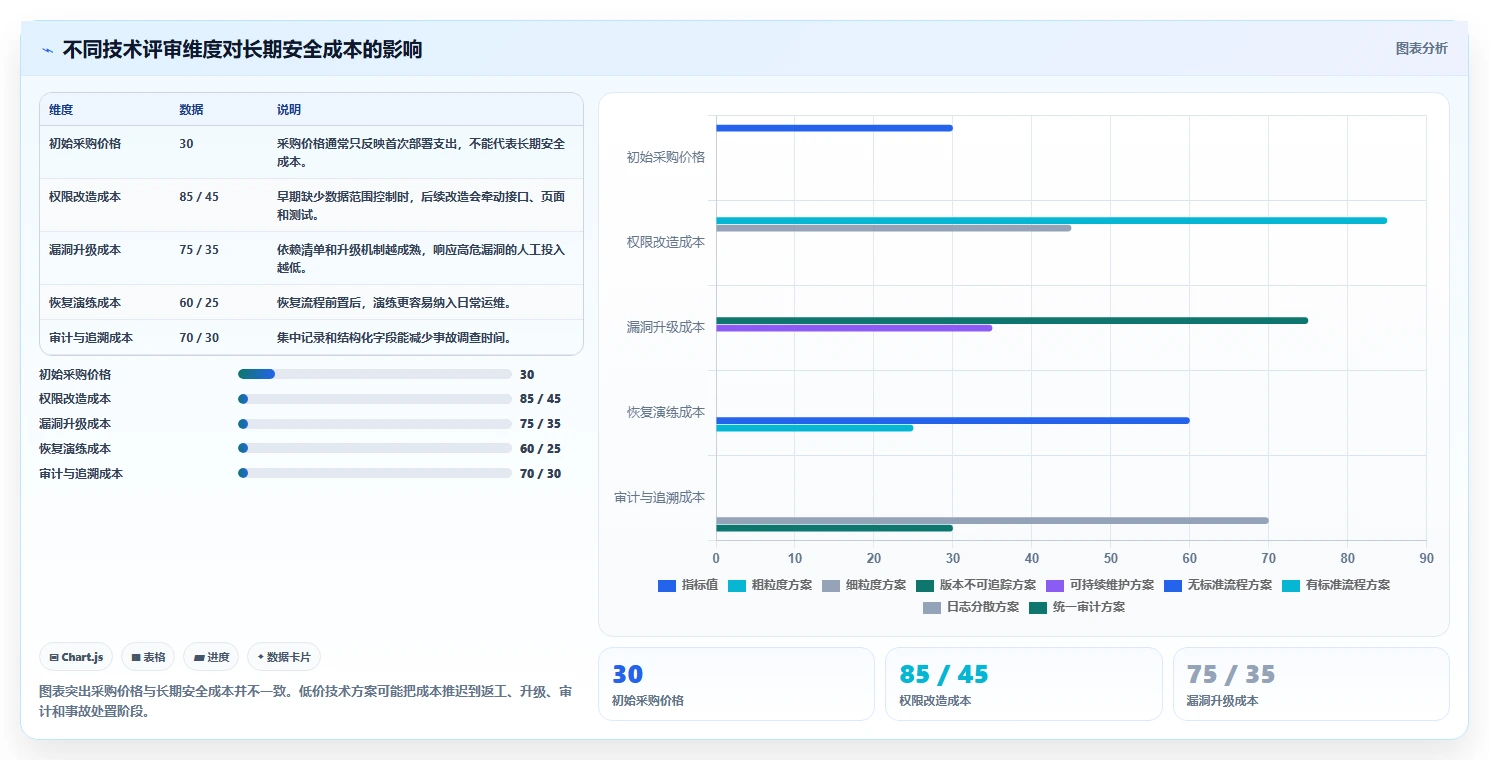
Task: Toggle the 统一审计方案 legend entry
Action: [1077, 607]
